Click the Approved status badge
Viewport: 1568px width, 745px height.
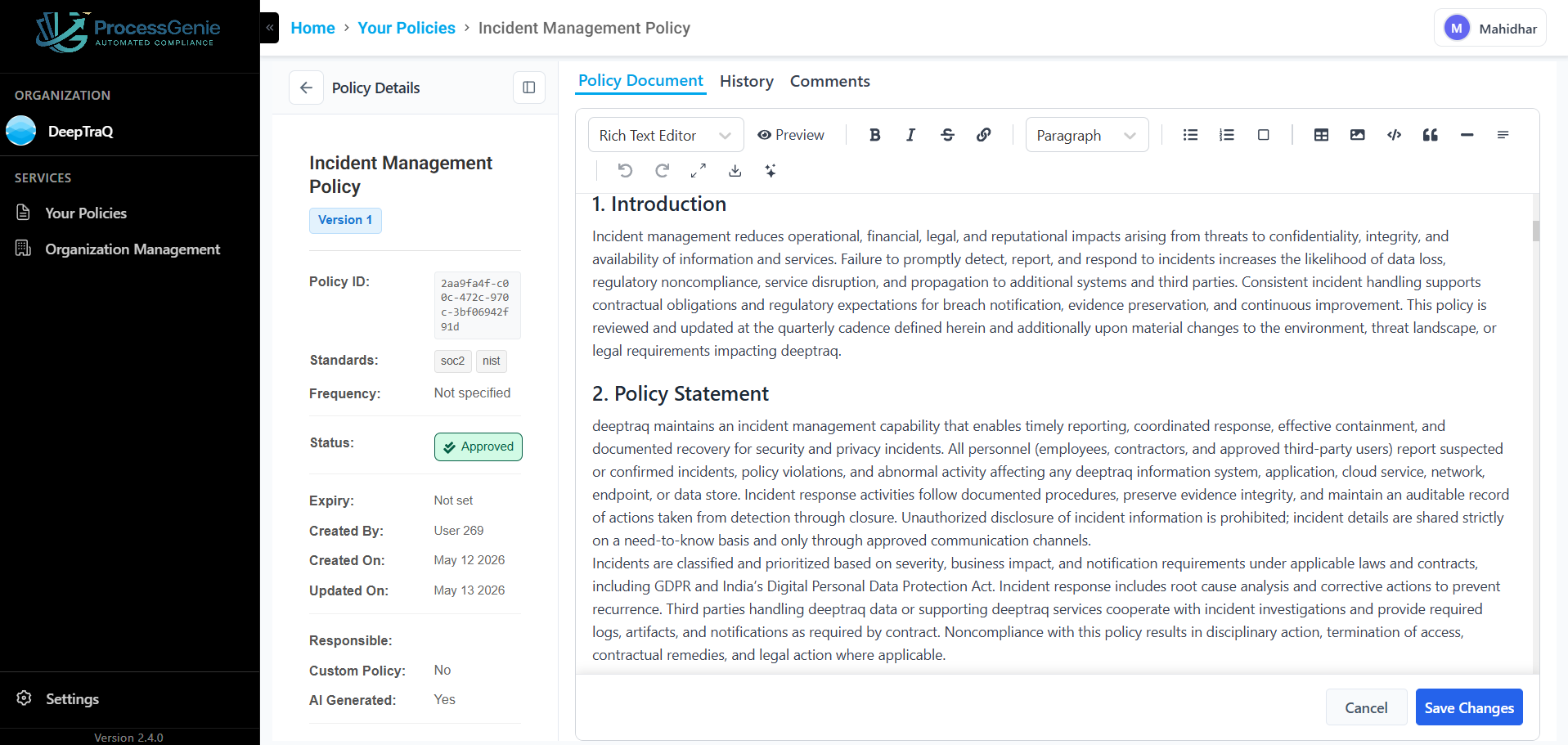(x=478, y=447)
